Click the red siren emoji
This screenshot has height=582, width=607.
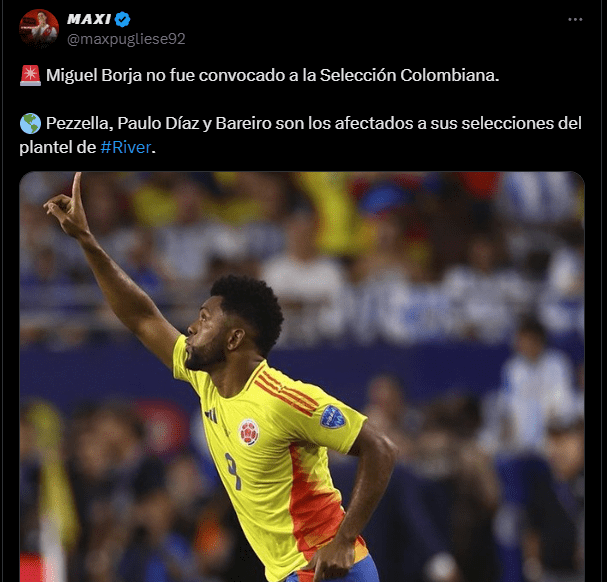tap(30, 75)
